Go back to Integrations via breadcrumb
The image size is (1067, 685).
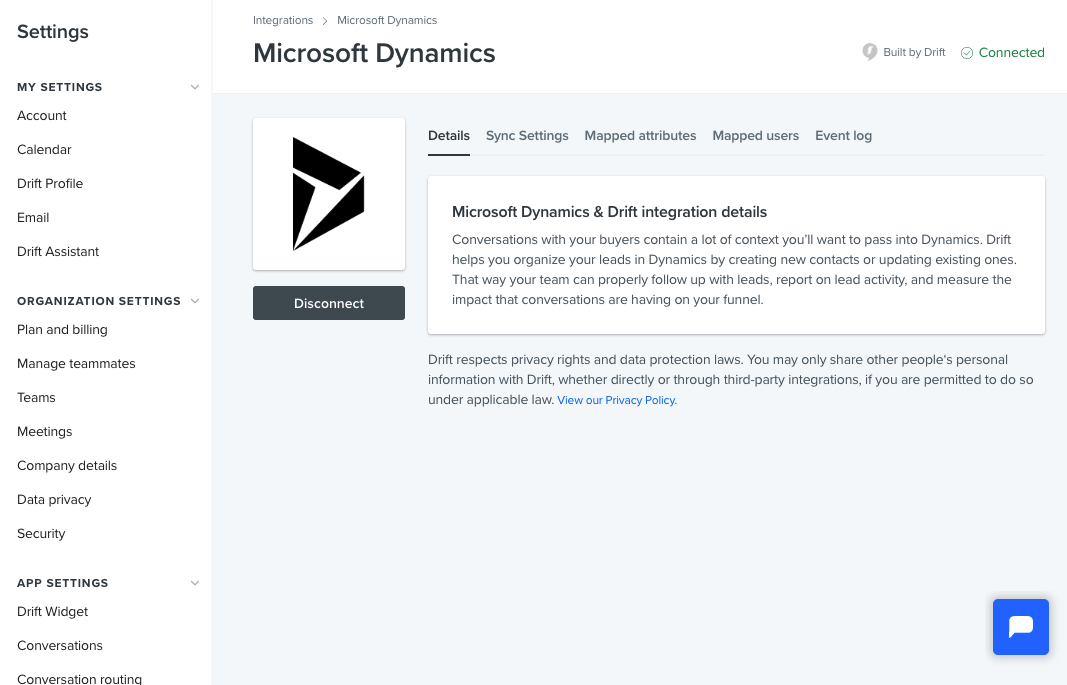tap(283, 20)
